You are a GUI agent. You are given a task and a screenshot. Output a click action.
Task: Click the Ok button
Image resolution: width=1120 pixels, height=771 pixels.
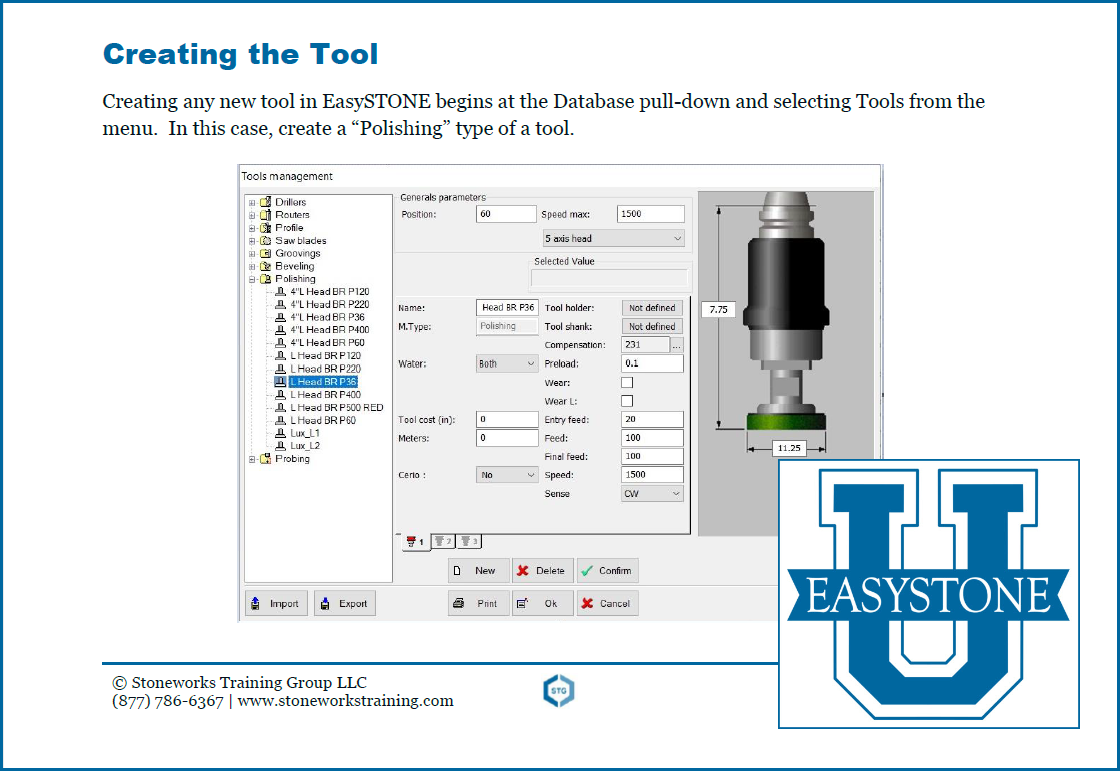542,604
